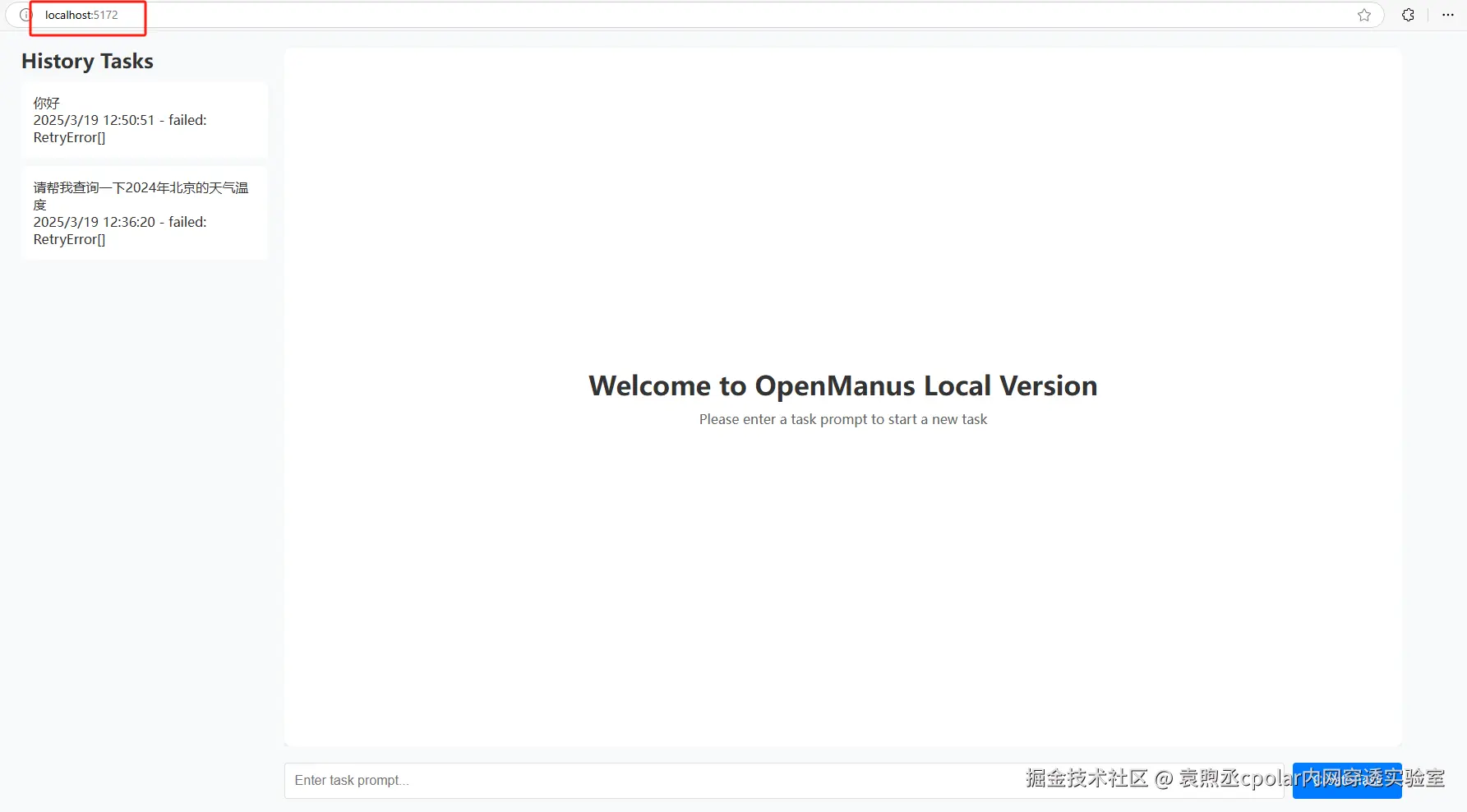Viewport: 1467px width, 812px height.
Task: Click the timestamp 2025/3/19 12:50:51 failed text
Action: click(x=120, y=129)
